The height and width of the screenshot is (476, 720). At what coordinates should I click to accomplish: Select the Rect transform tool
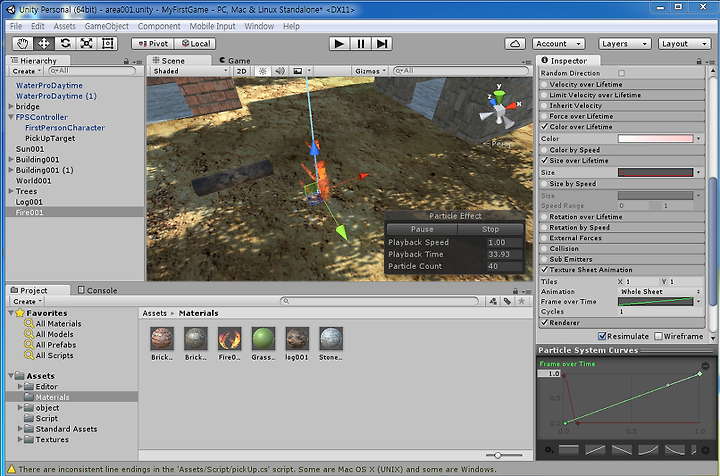coord(107,44)
